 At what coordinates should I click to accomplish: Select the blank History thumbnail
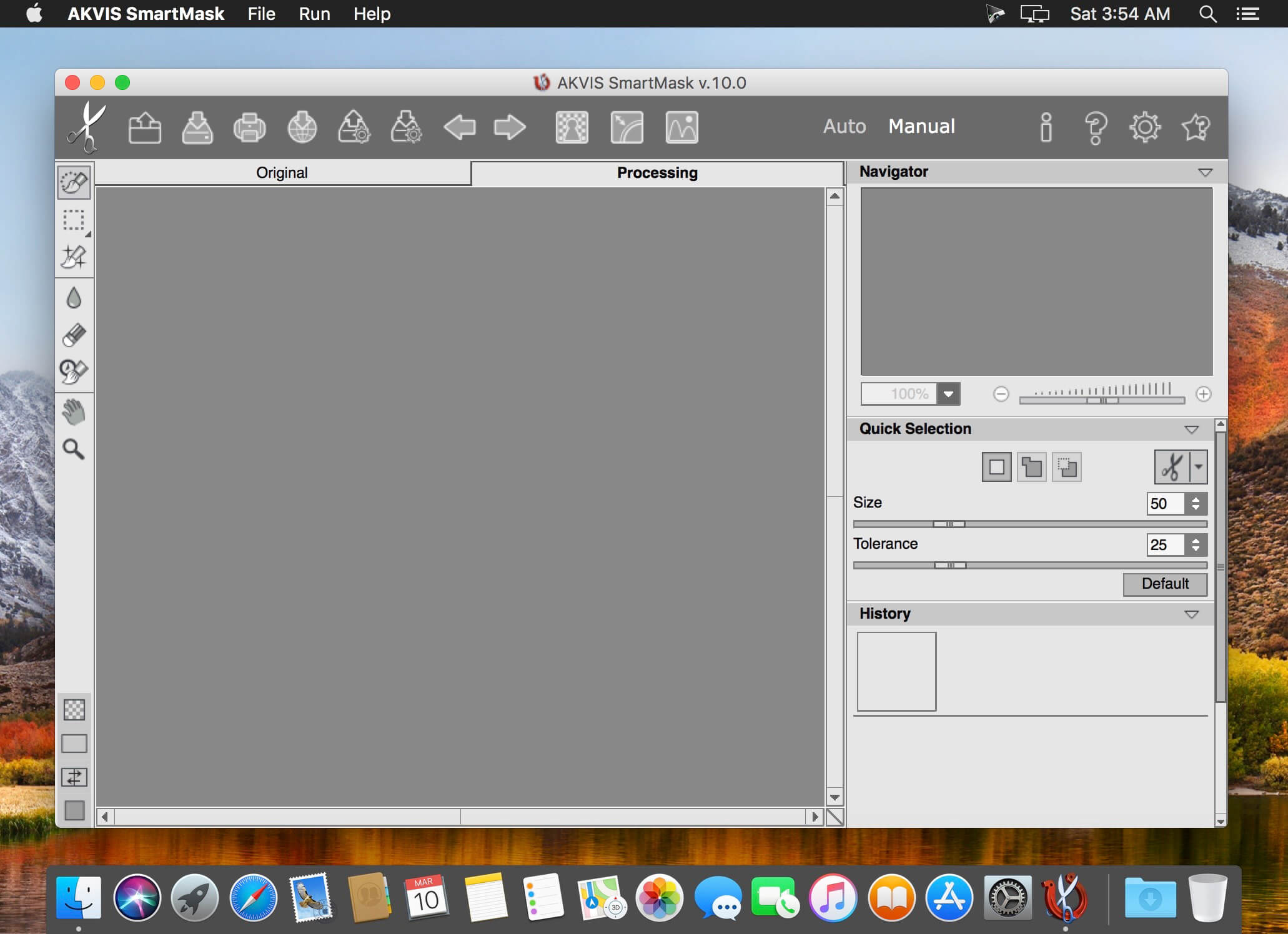[x=896, y=671]
